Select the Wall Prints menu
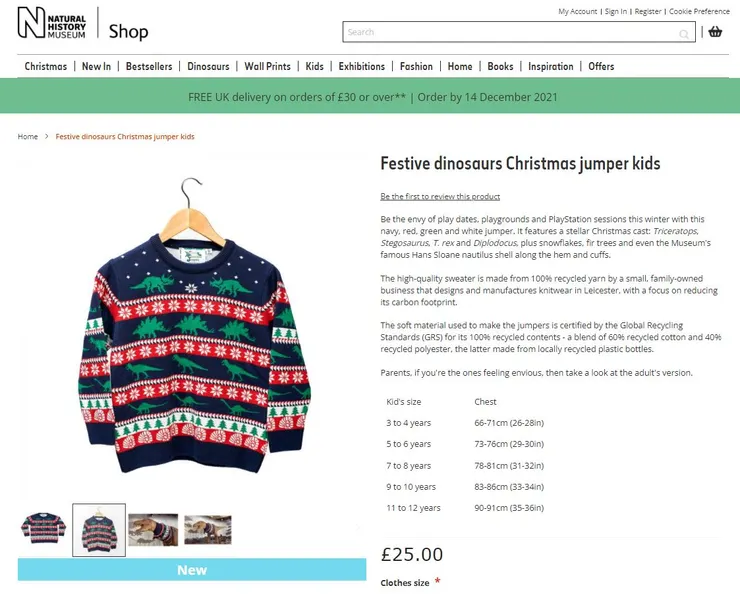This screenshot has width=740, height=594. 267,66
